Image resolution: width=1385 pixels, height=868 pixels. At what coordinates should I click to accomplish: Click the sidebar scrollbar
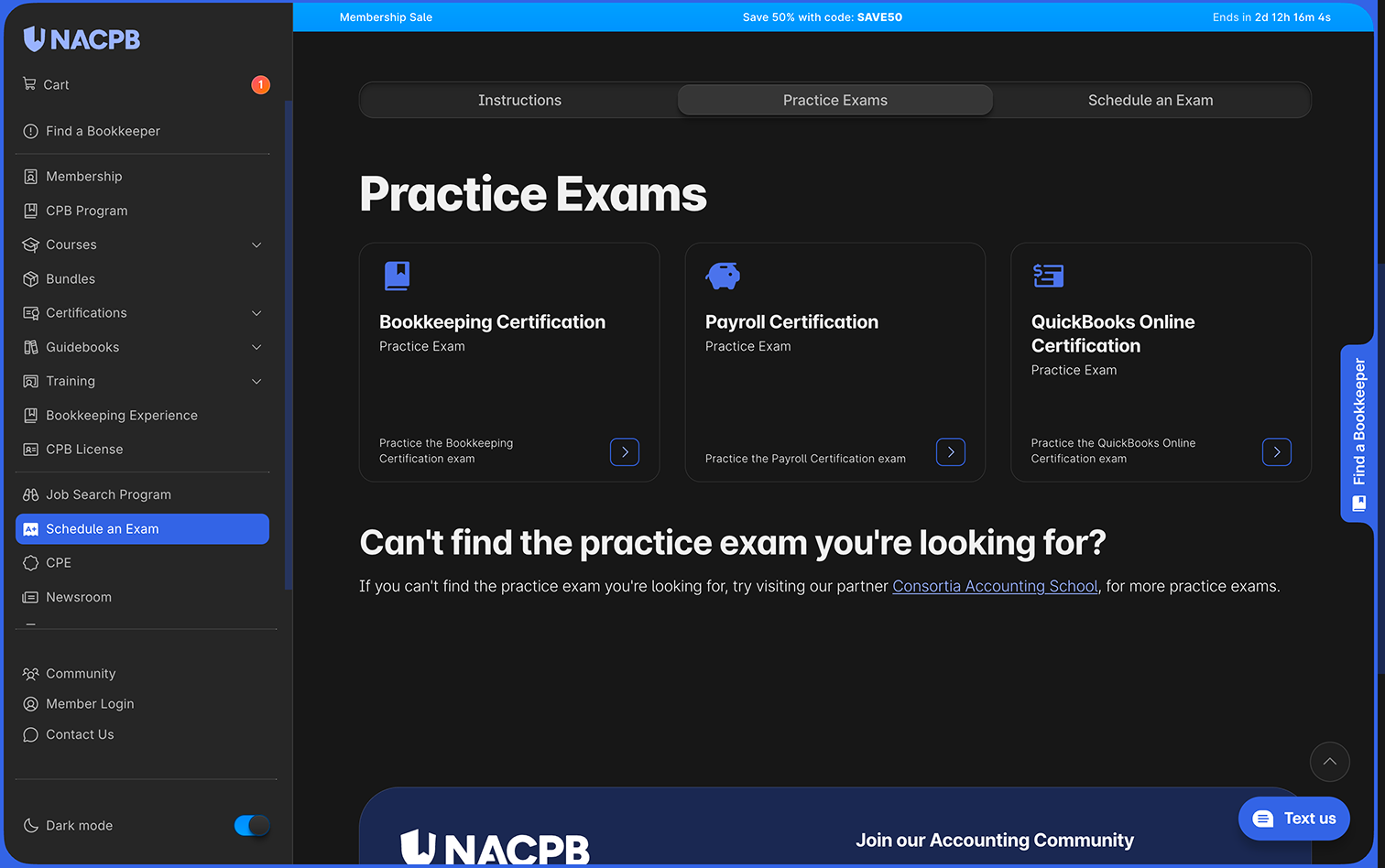click(289, 344)
